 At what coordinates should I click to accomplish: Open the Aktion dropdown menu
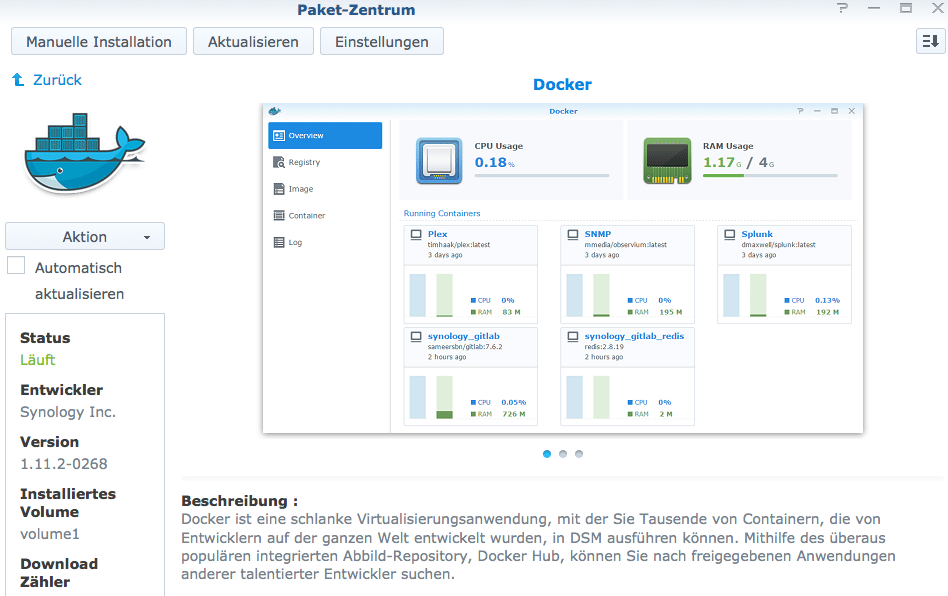pyautogui.click(x=85, y=236)
